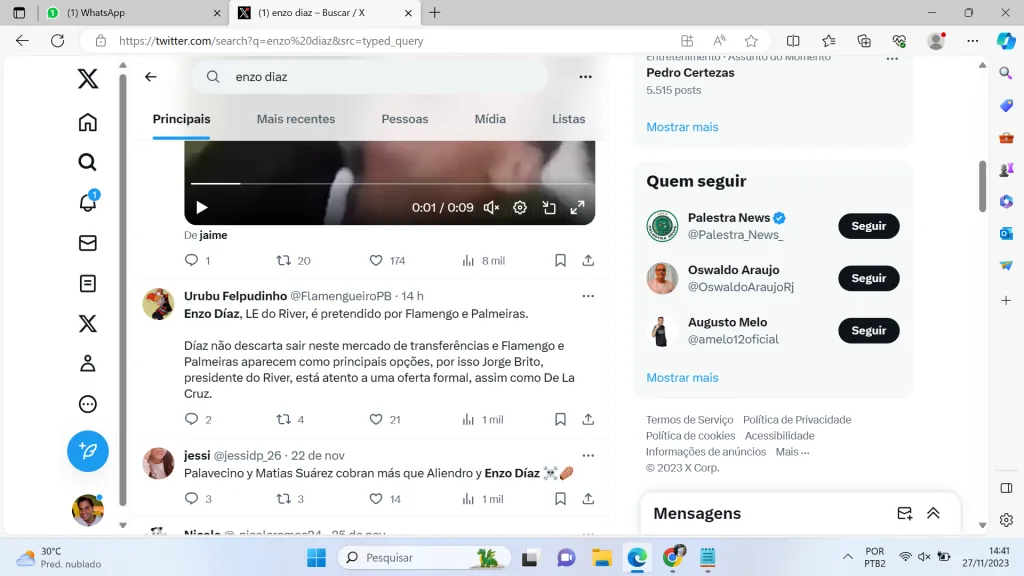Open the Messages envelope in sidebar
1024x576 pixels.
88,243
